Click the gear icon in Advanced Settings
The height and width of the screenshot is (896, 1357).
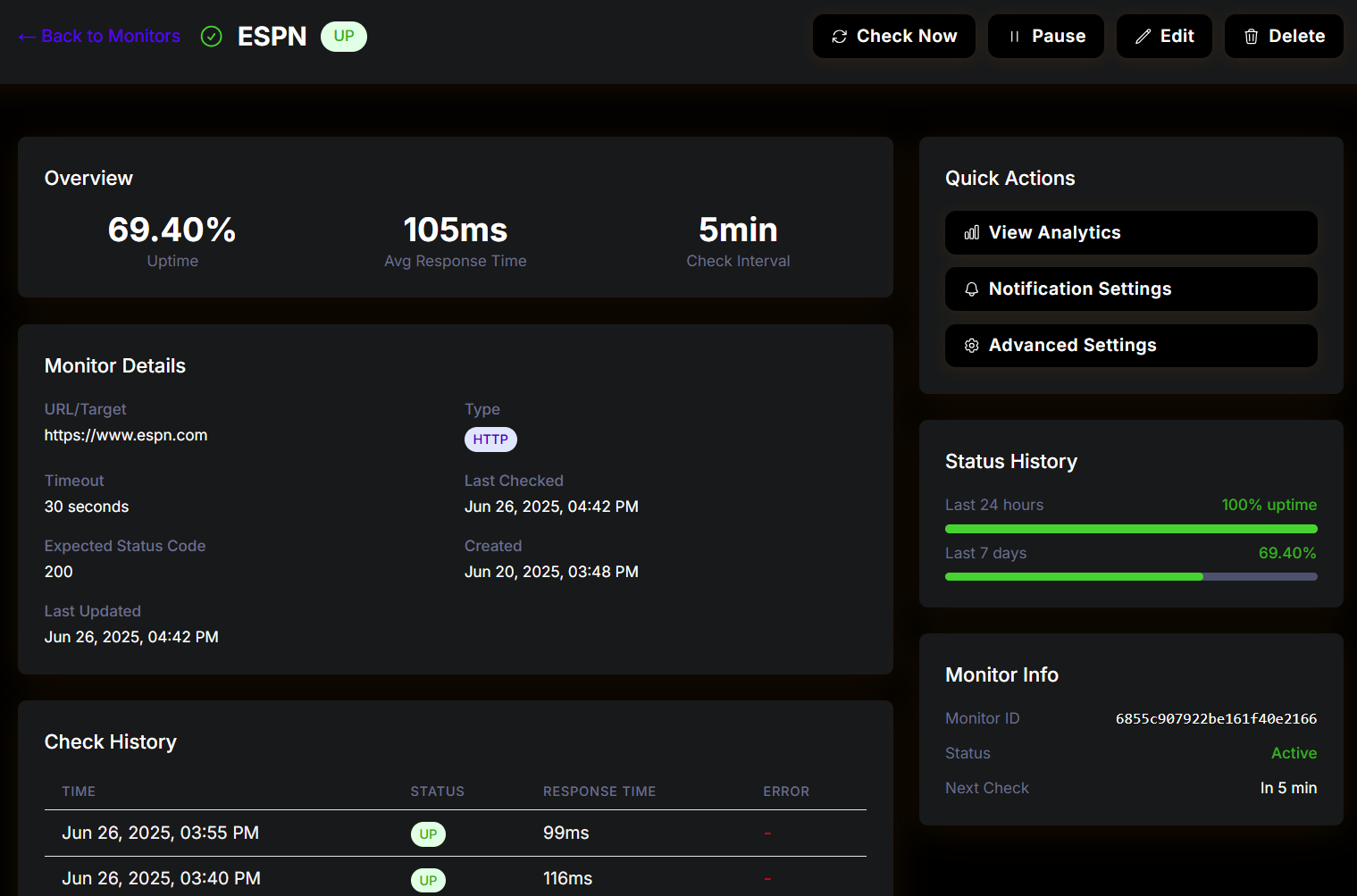coord(972,346)
